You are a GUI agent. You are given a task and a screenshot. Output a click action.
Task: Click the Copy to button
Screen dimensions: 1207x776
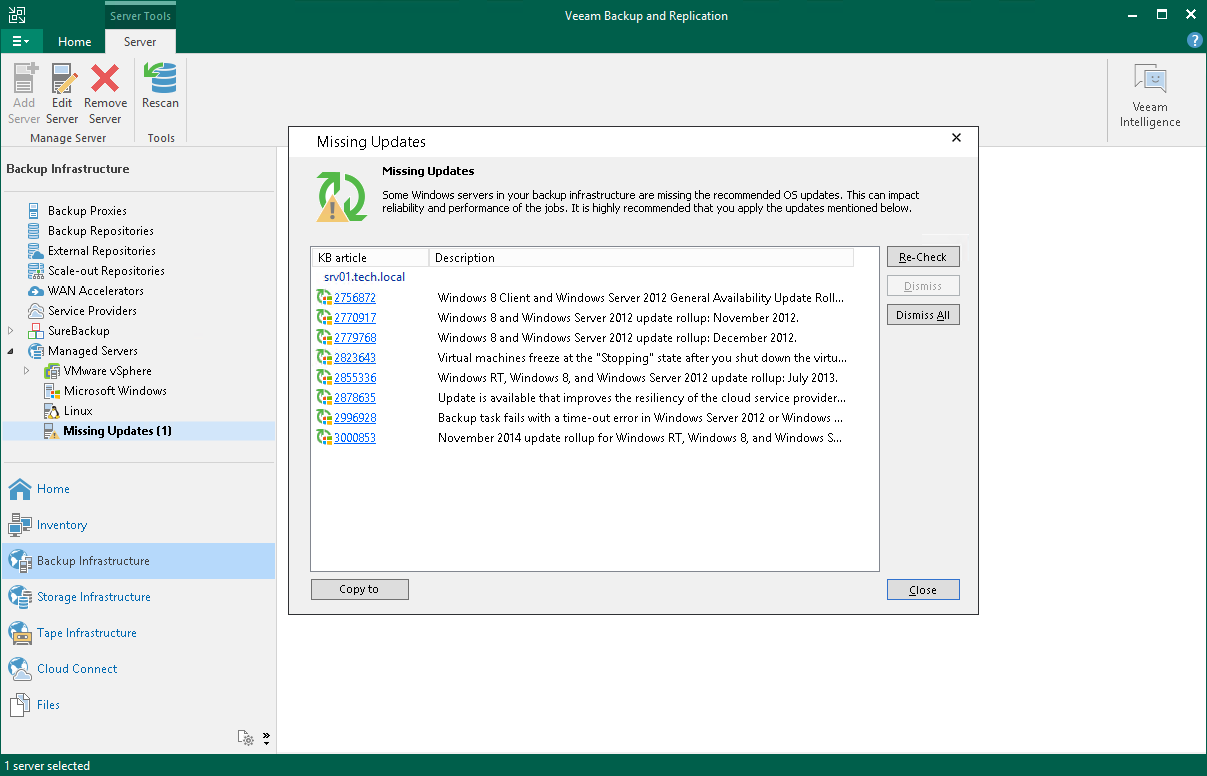[x=359, y=589]
